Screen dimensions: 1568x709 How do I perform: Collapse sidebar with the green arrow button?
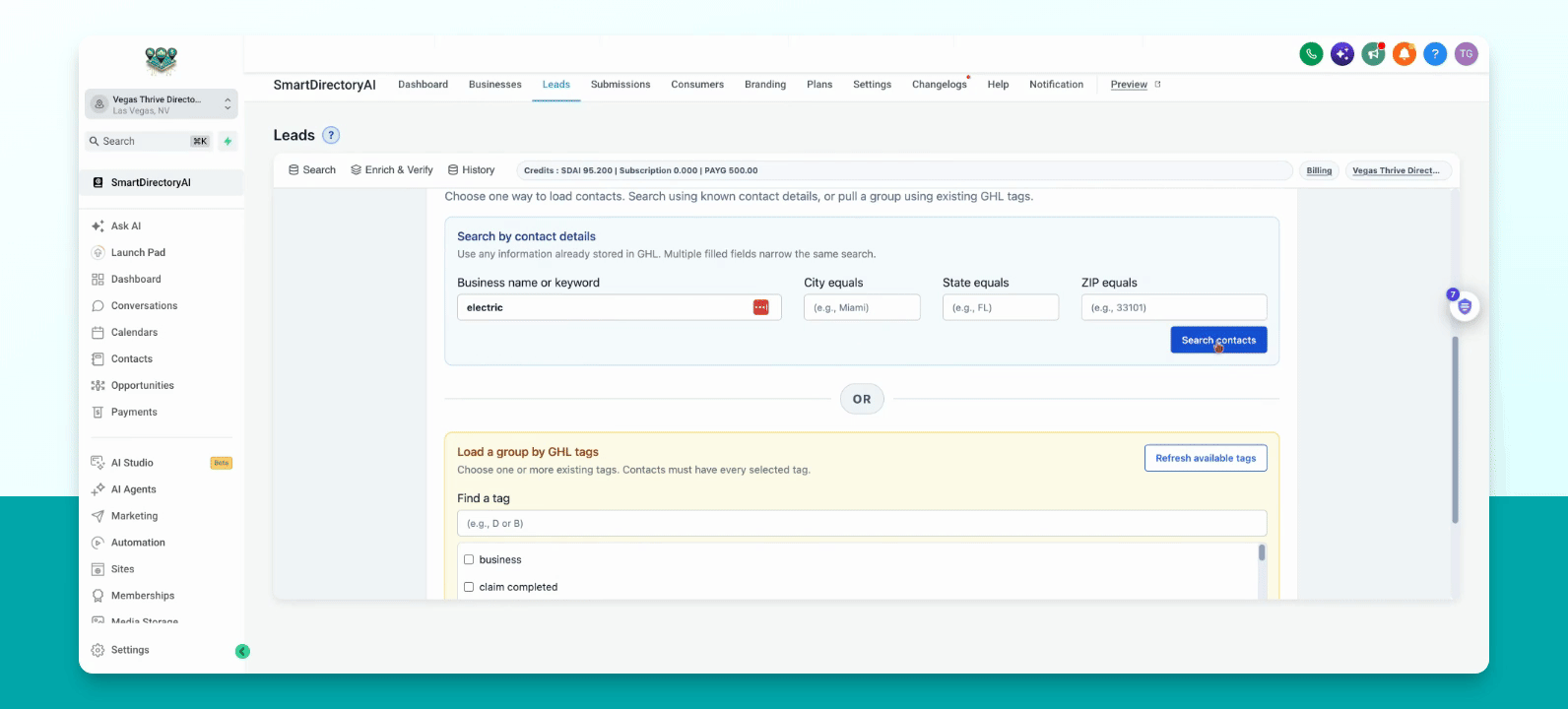click(x=242, y=651)
